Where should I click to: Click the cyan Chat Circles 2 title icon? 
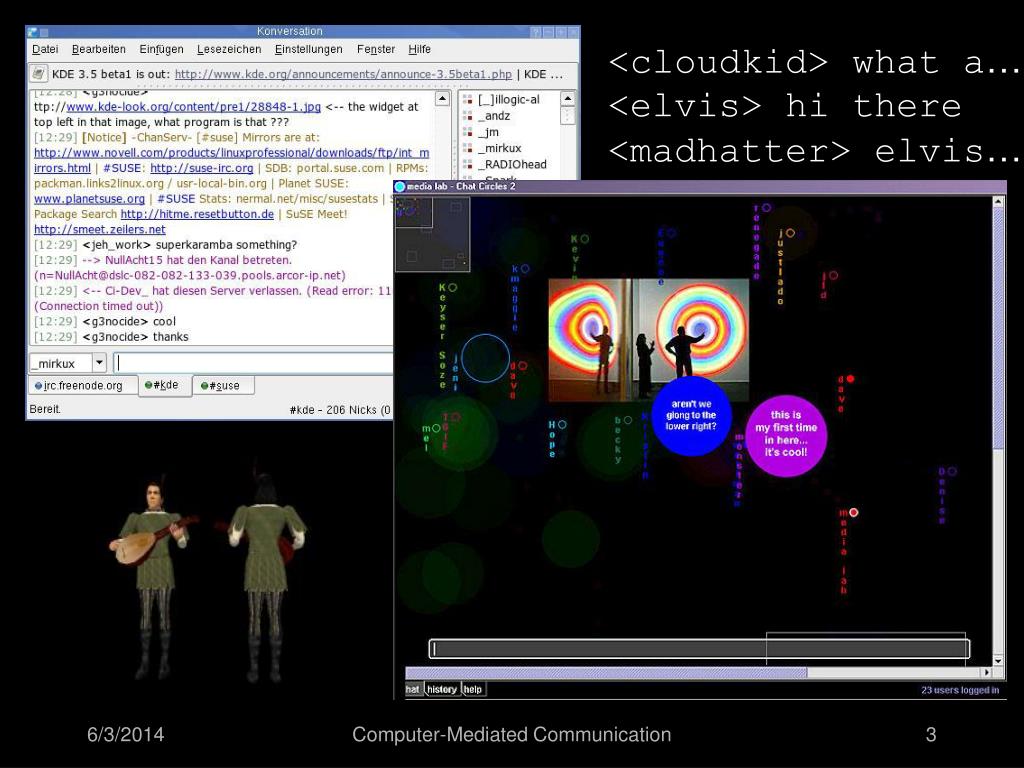click(x=400, y=187)
